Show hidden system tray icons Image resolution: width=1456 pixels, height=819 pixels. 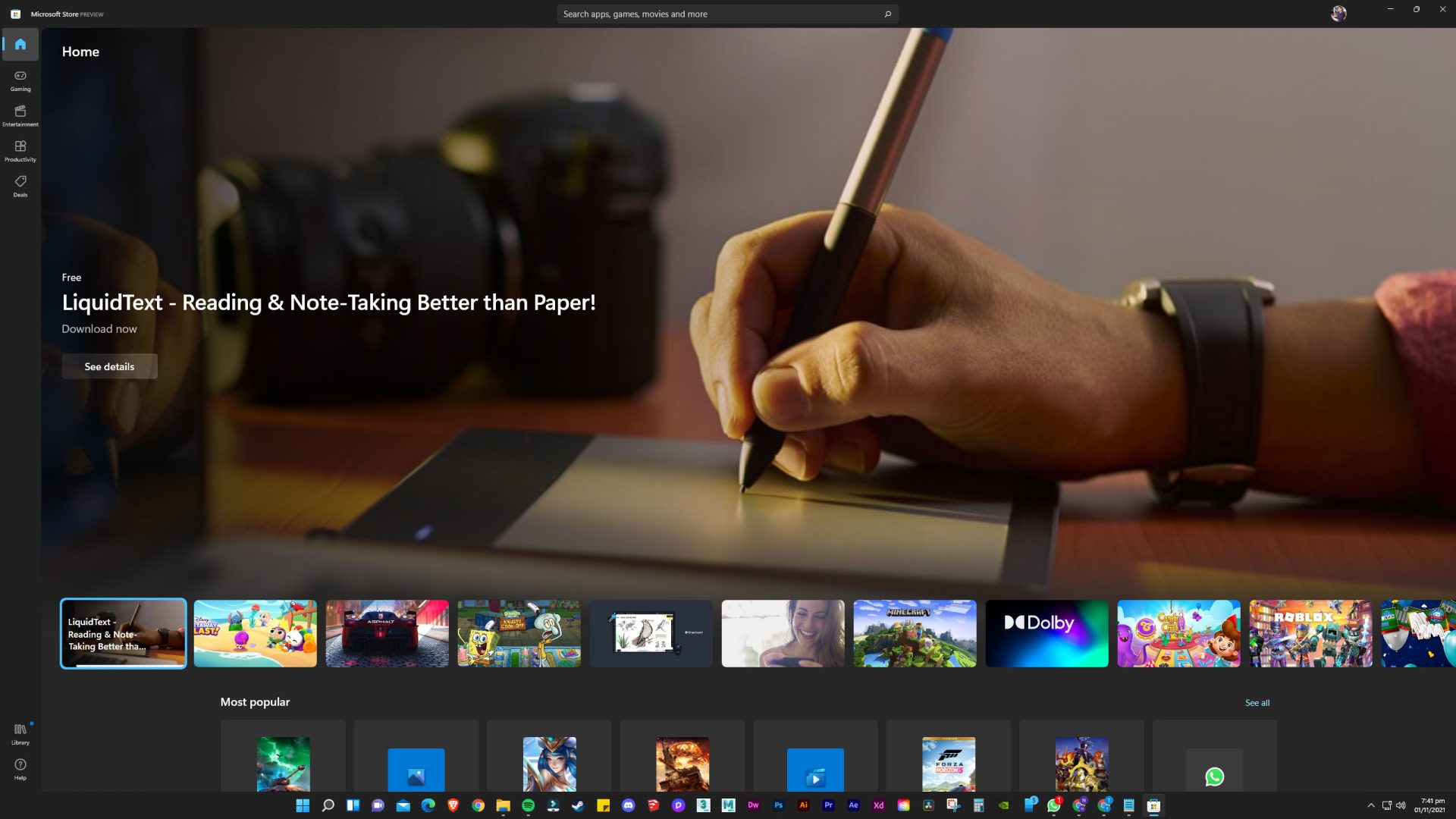[x=1370, y=805]
